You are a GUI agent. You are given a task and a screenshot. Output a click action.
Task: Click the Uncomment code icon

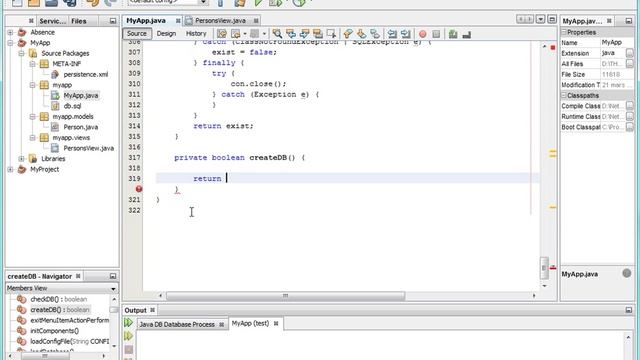coord(467,34)
